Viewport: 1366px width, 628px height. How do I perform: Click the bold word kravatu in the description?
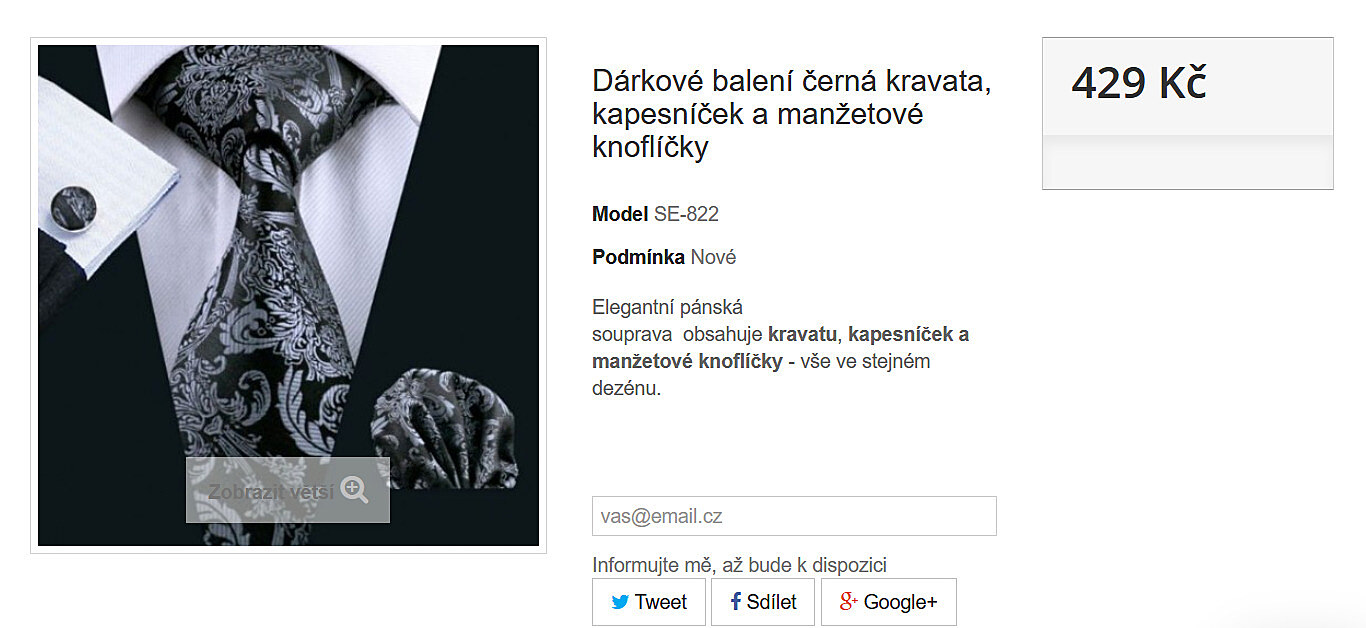pos(802,334)
